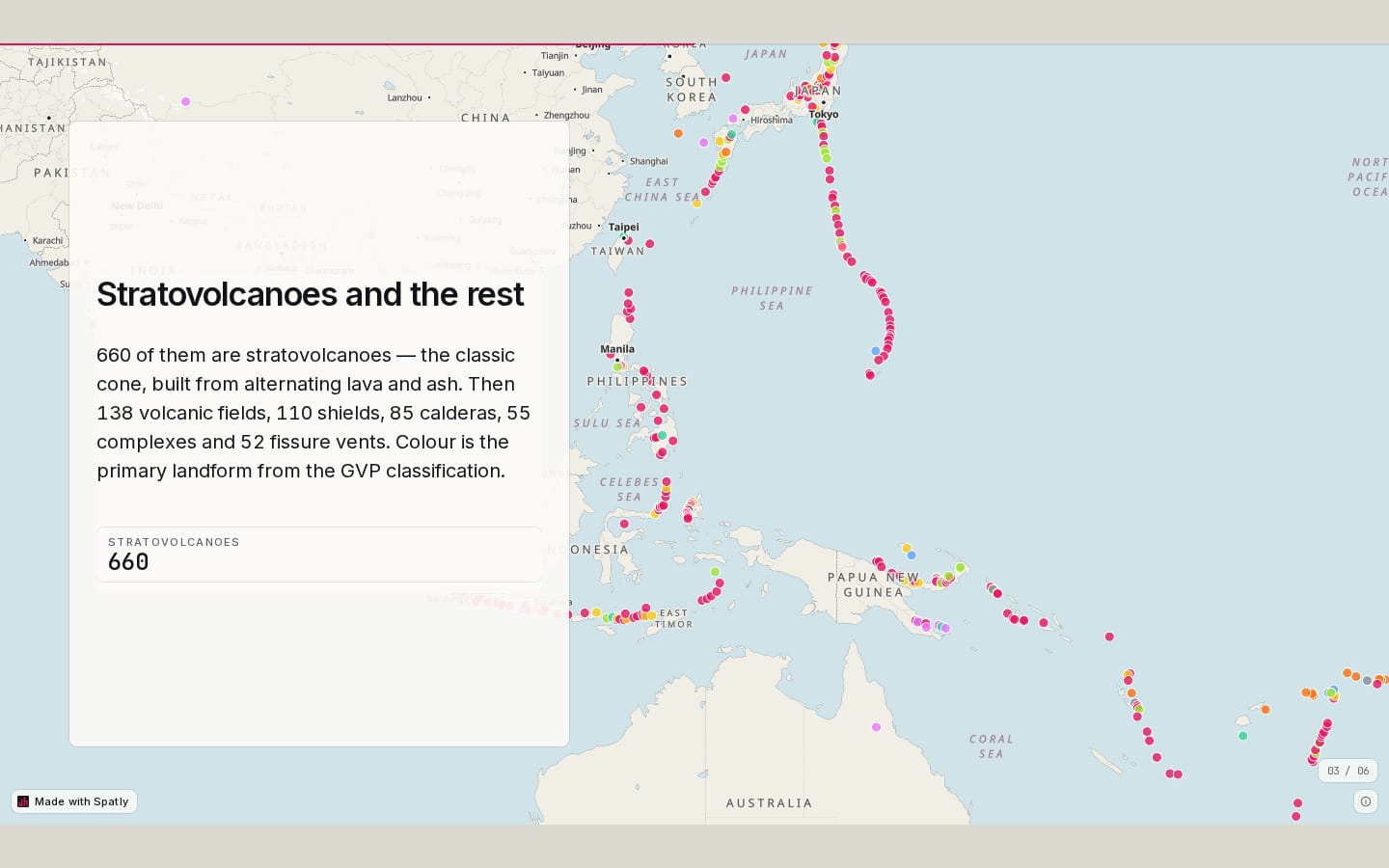Click the Karachi city label
This screenshot has height=868, width=1389.
[47, 240]
